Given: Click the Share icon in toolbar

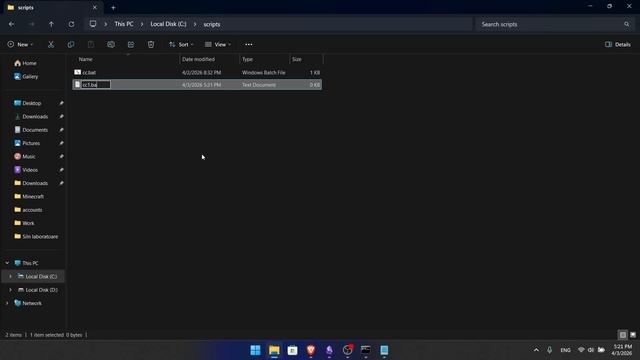Looking at the screenshot, I should (x=131, y=44).
